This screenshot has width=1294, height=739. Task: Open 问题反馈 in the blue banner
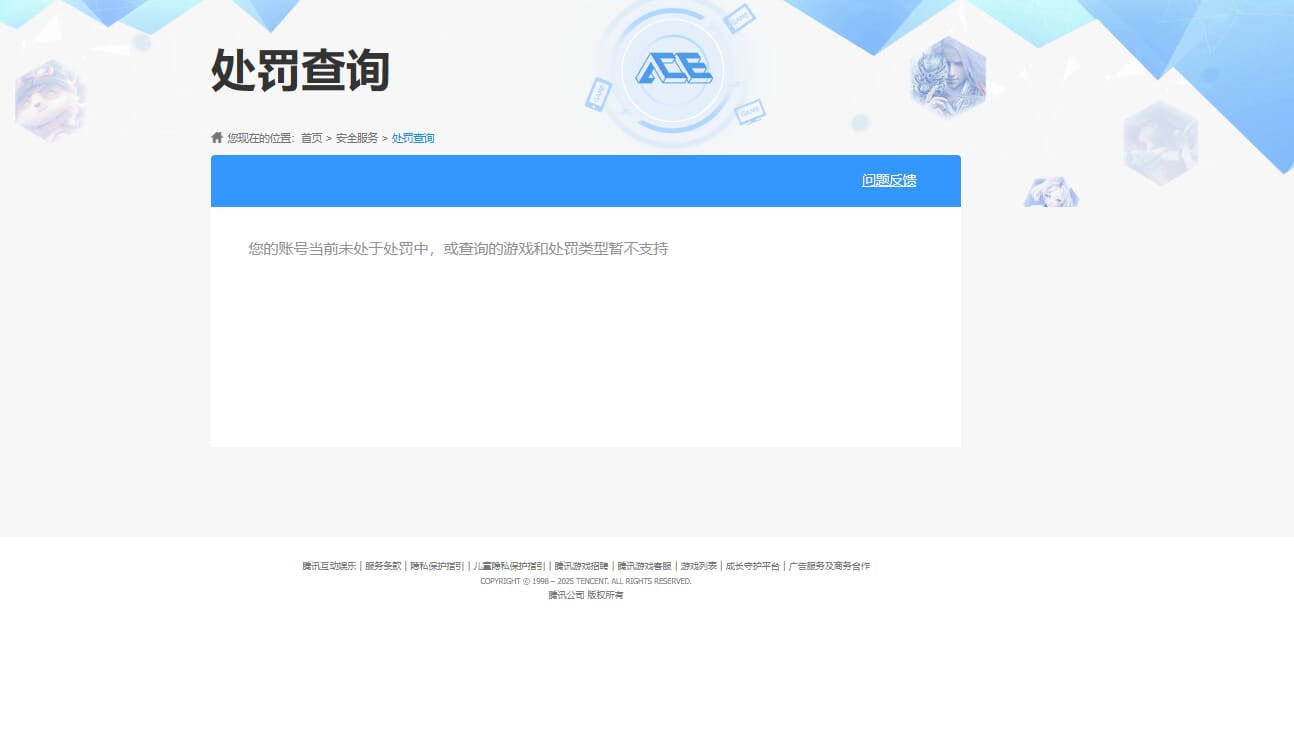tap(888, 181)
